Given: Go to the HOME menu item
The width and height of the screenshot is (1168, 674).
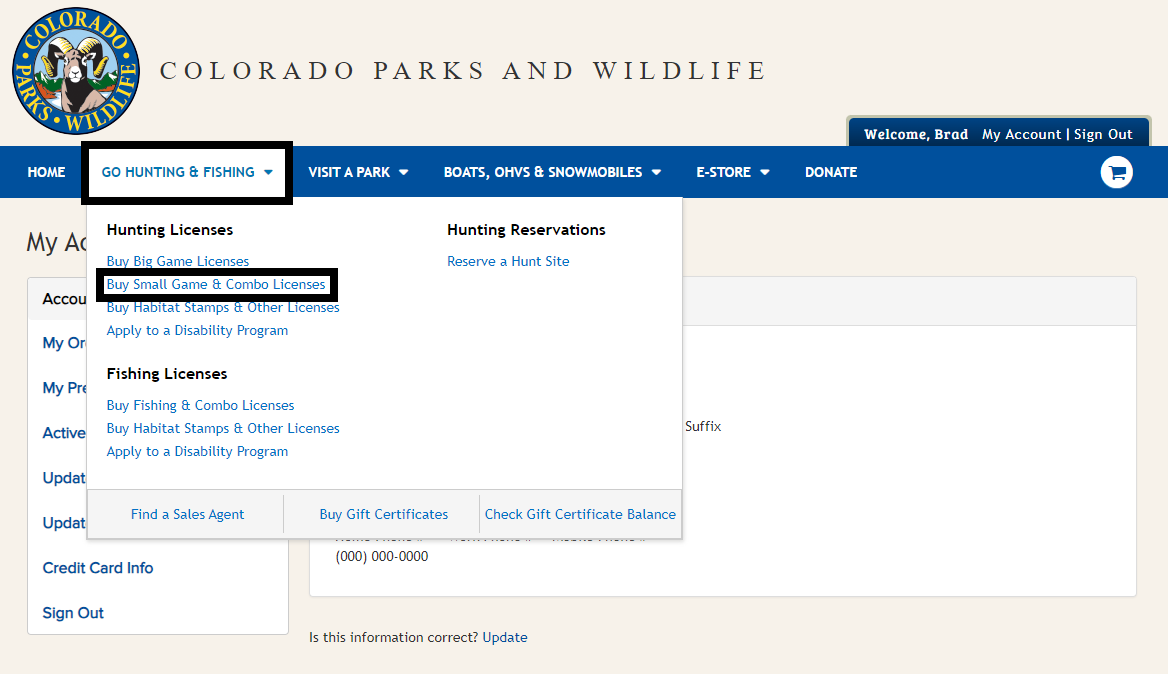Looking at the screenshot, I should 46,172.
